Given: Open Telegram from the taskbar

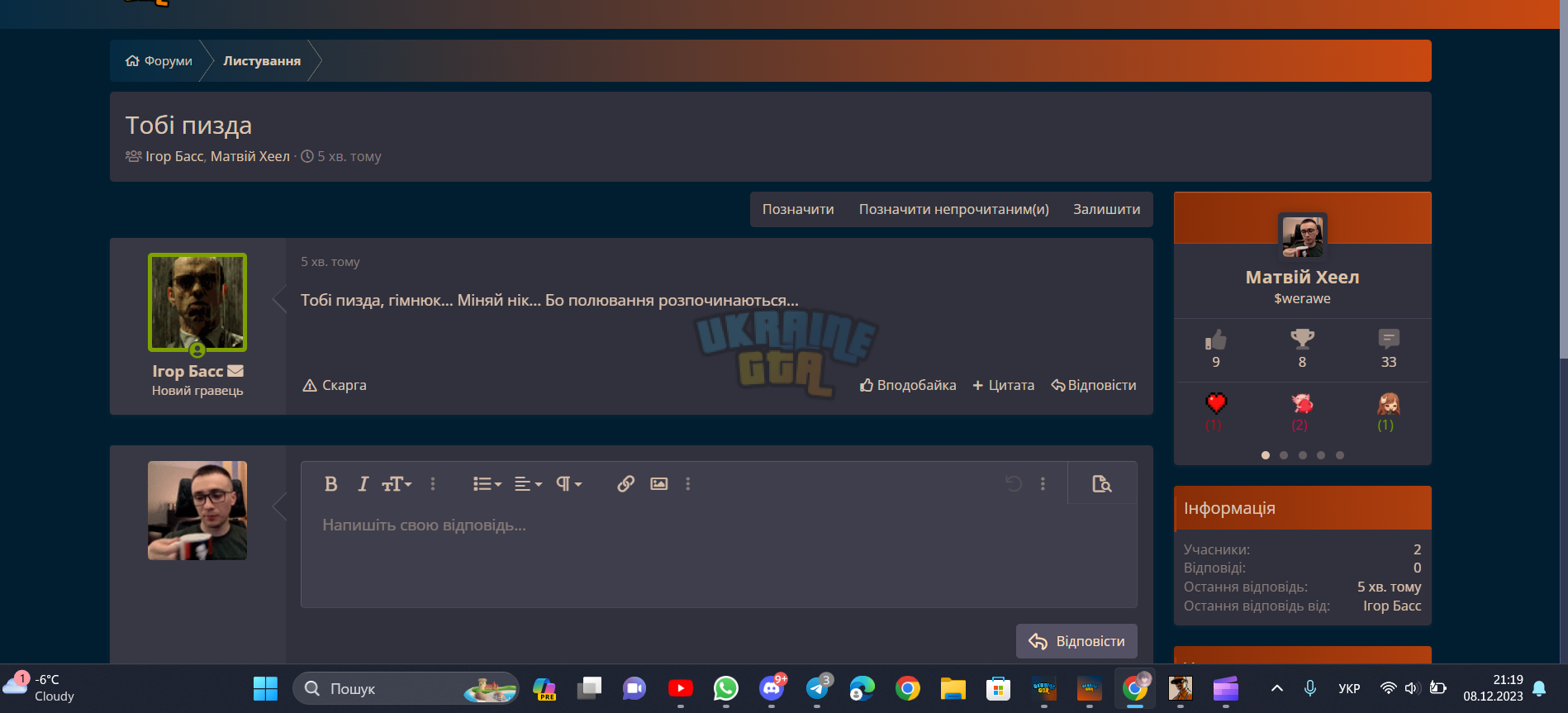Looking at the screenshot, I should tap(817, 688).
